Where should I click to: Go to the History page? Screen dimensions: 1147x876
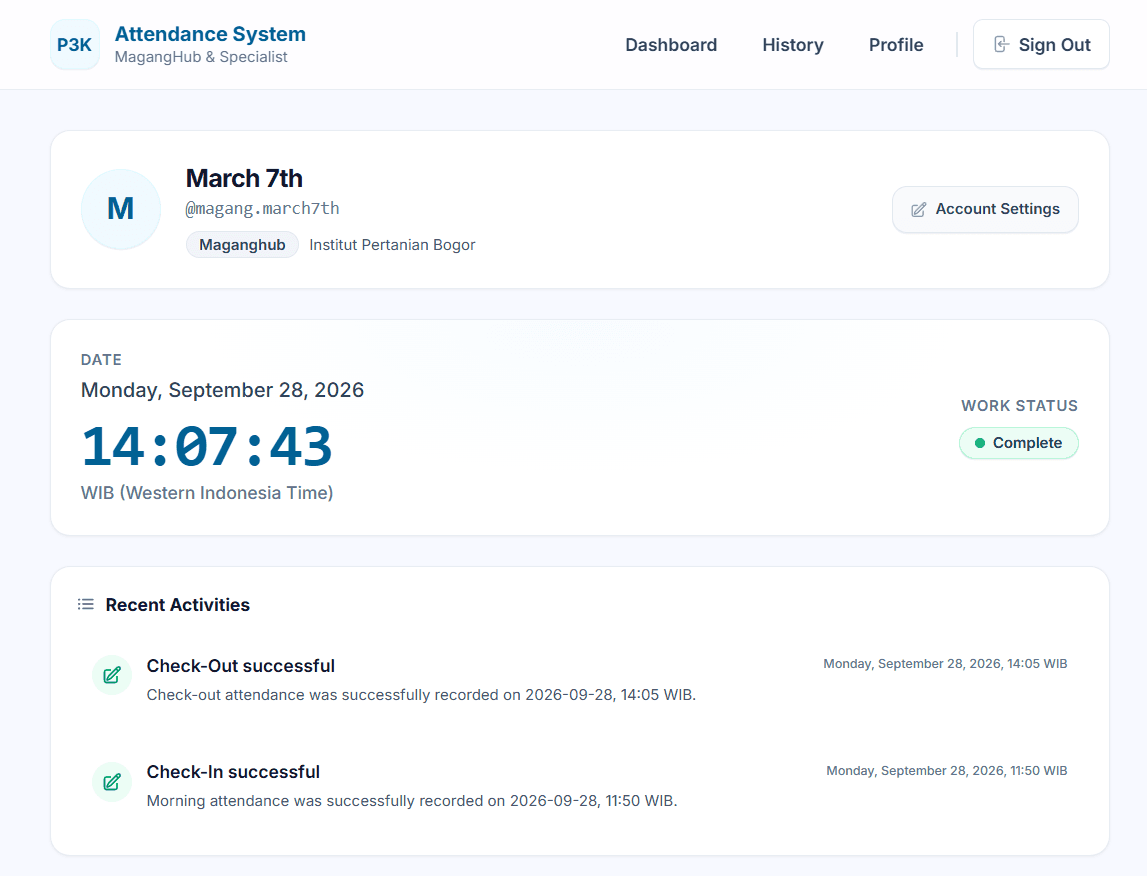coord(793,45)
